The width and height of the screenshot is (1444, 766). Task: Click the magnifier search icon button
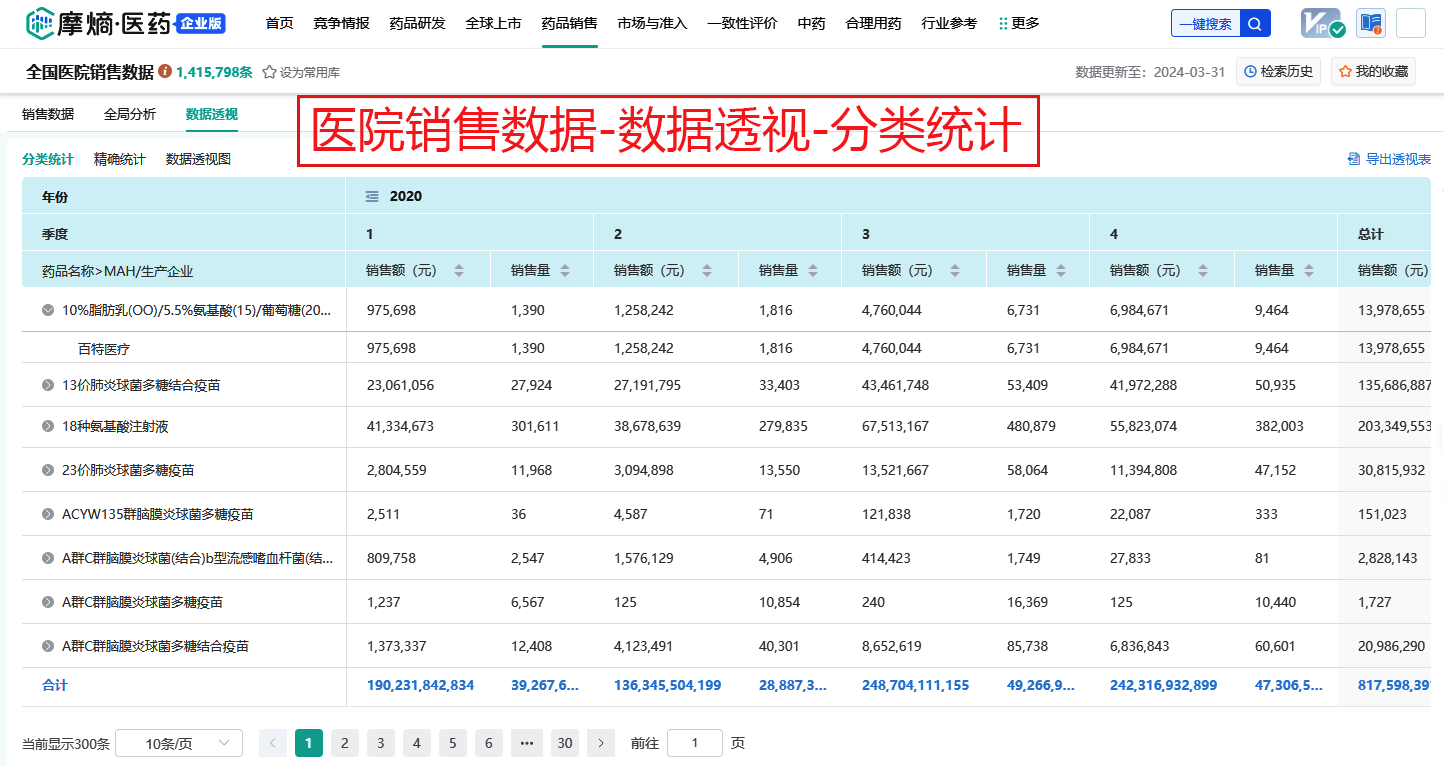(1255, 23)
